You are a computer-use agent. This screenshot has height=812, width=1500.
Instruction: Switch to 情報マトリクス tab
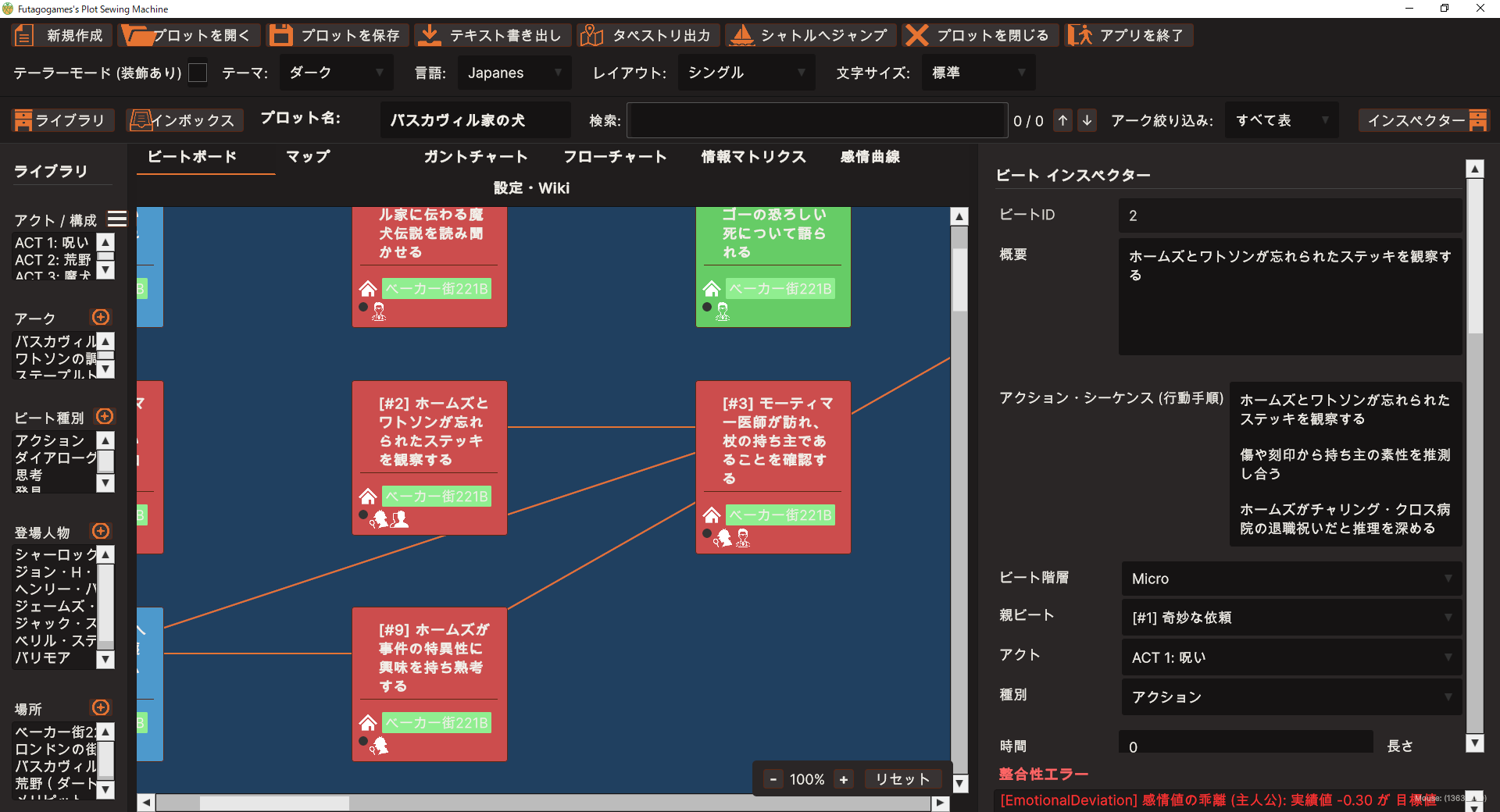pyautogui.click(x=753, y=156)
